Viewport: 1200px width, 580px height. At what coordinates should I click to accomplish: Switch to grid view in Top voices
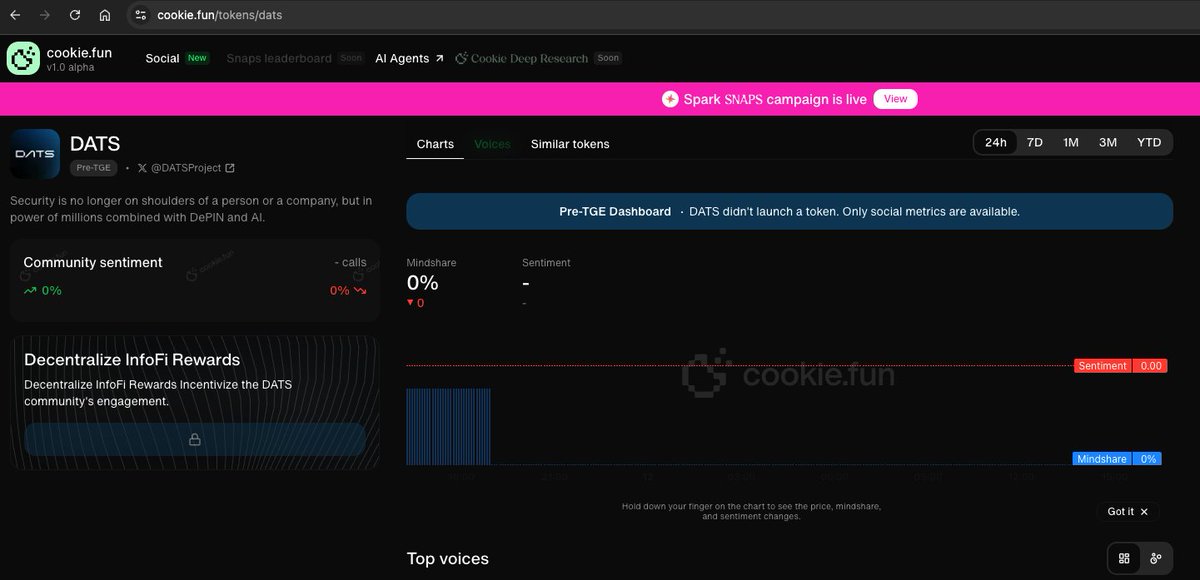tap(1124, 558)
